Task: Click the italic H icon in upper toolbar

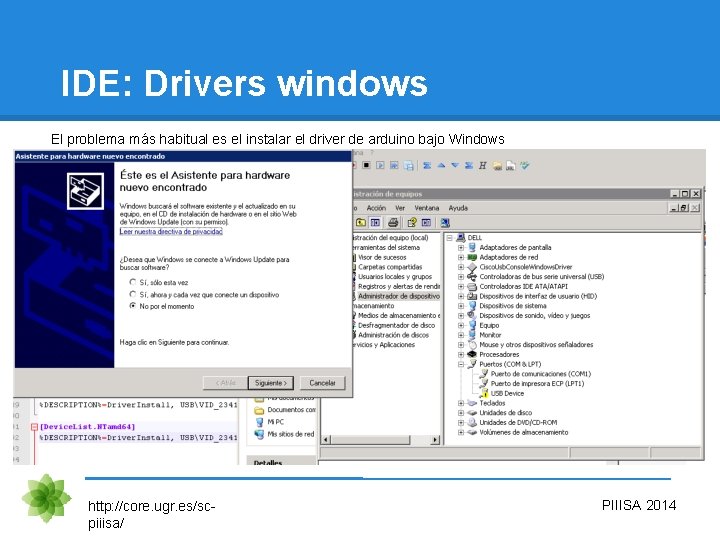Action: (x=483, y=165)
